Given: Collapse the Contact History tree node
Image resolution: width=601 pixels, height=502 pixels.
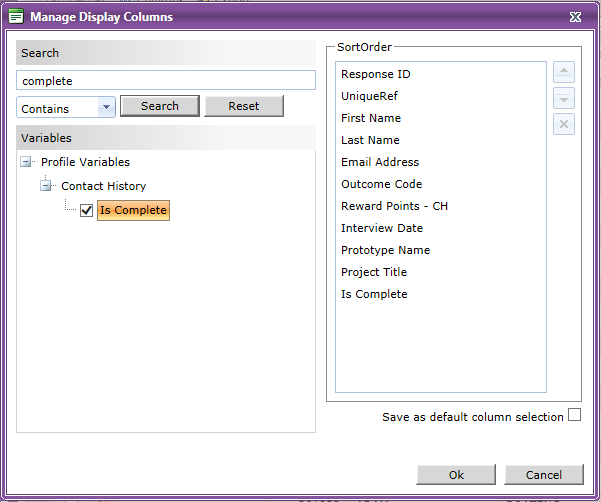Looking at the screenshot, I should pos(46,186).
